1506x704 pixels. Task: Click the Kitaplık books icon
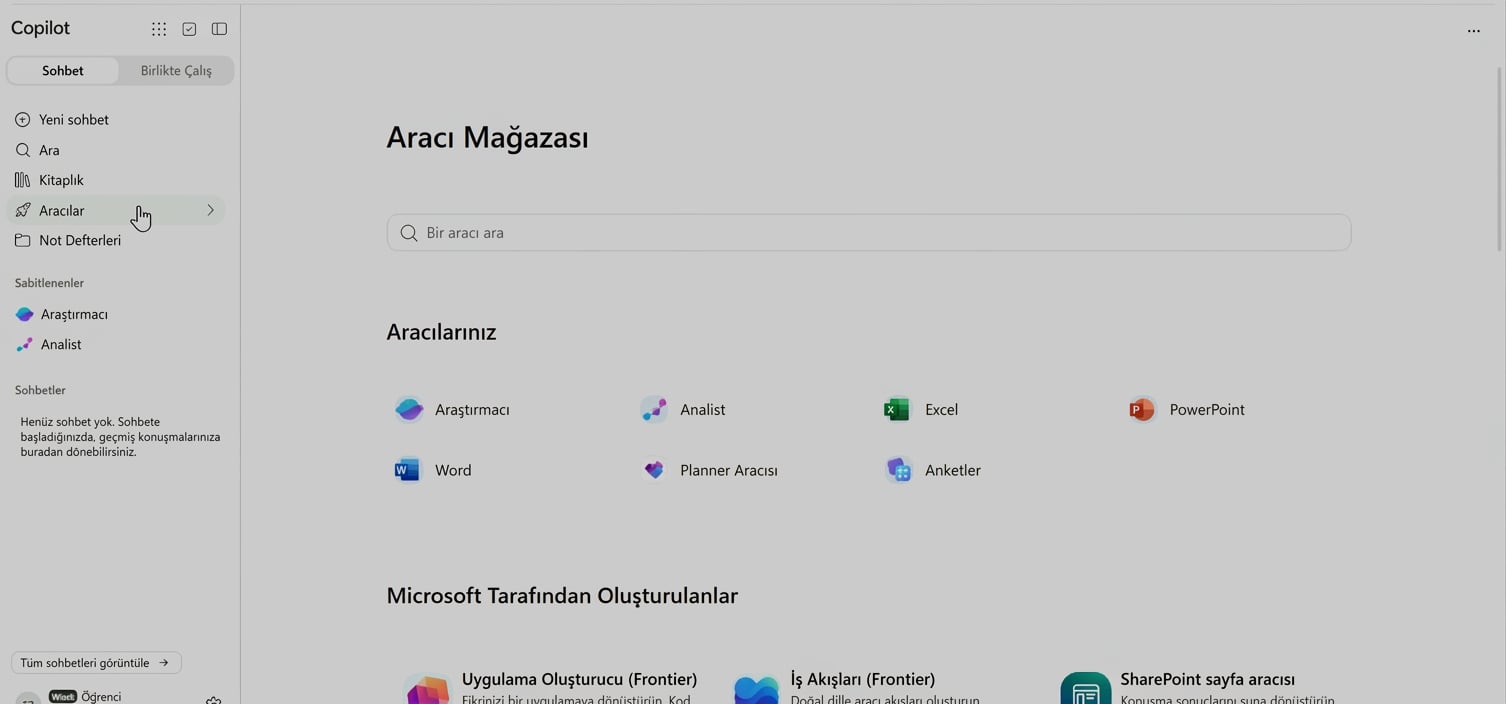pos(23,180)
